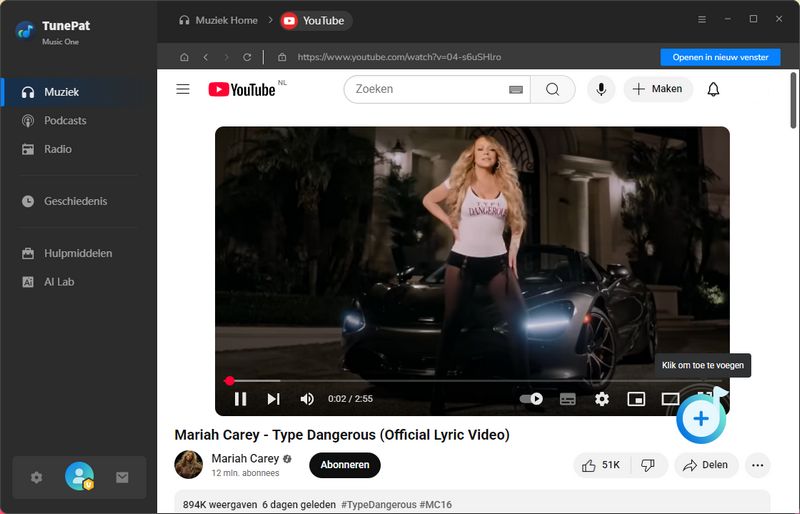
Task: Skip to the next video
Action: (x=273, y=399)
